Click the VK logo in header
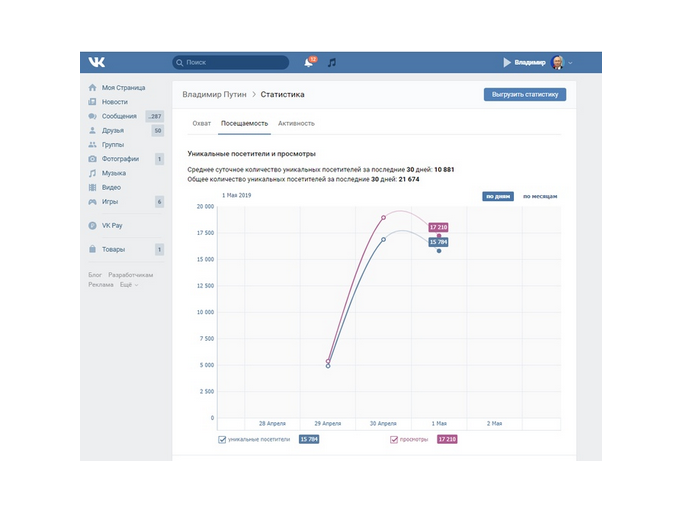This screenshot has width=682, height=512. (x=97, y=62)
